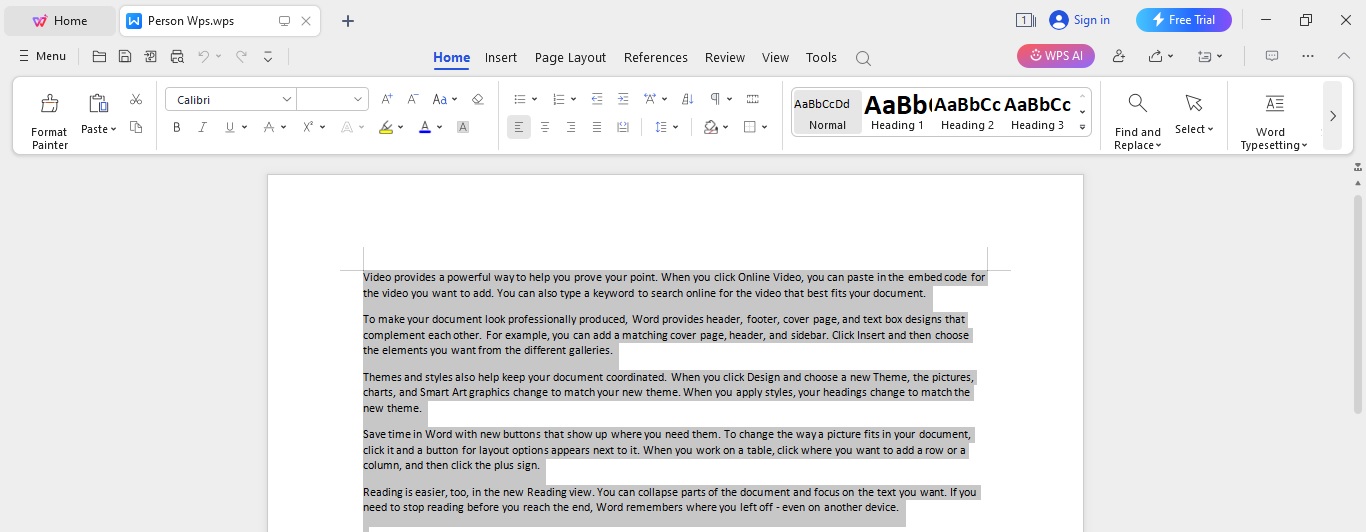Click the Sign in button
The height and width of the screenshot is (532, 1366).
[x=1079, y=20]
